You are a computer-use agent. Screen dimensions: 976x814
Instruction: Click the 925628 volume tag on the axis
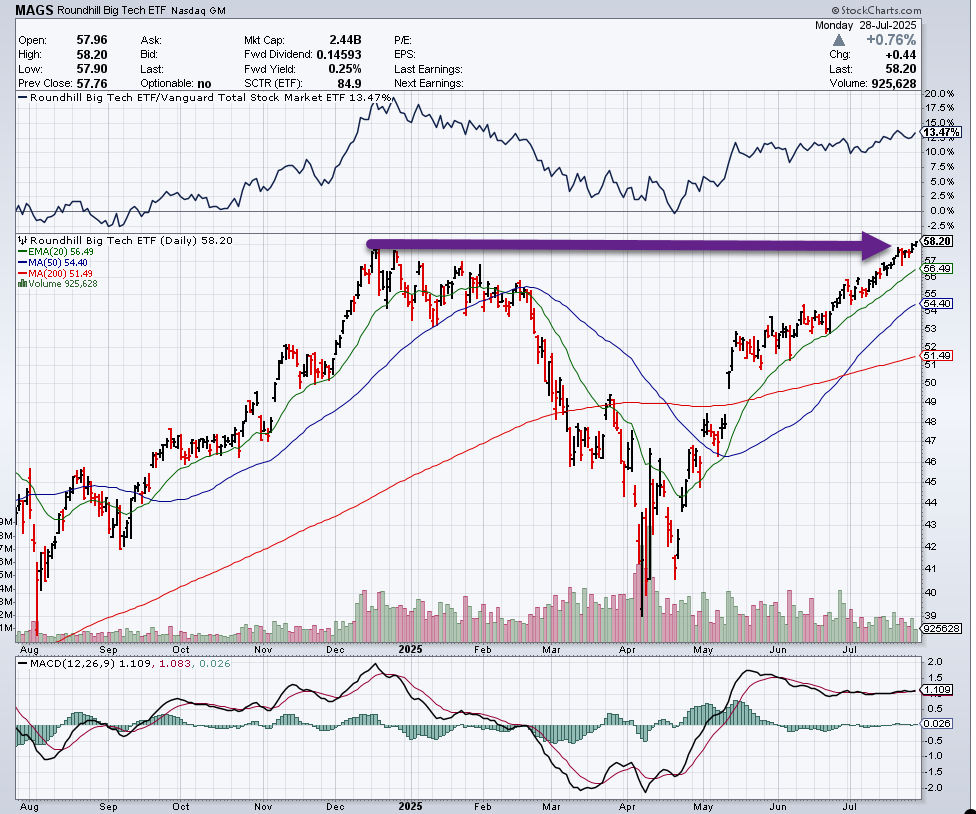939,629
